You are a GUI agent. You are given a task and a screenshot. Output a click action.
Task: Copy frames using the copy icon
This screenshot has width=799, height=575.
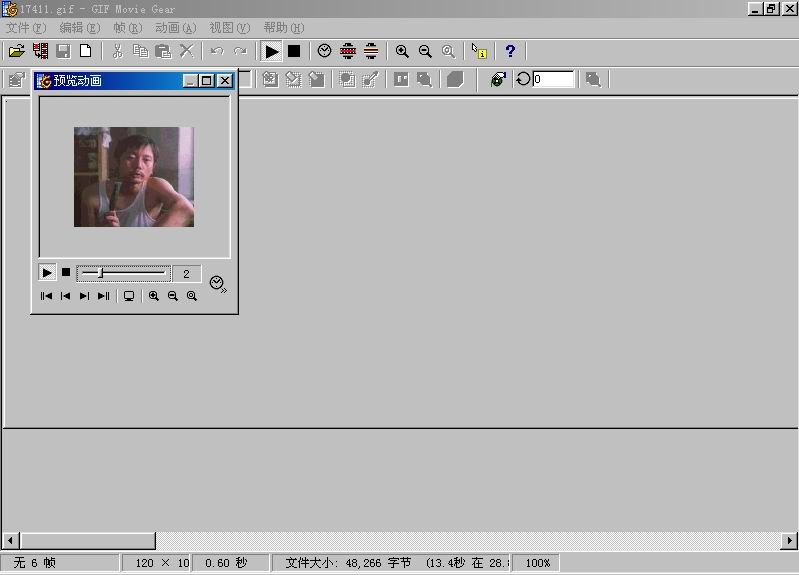(141, 51)
